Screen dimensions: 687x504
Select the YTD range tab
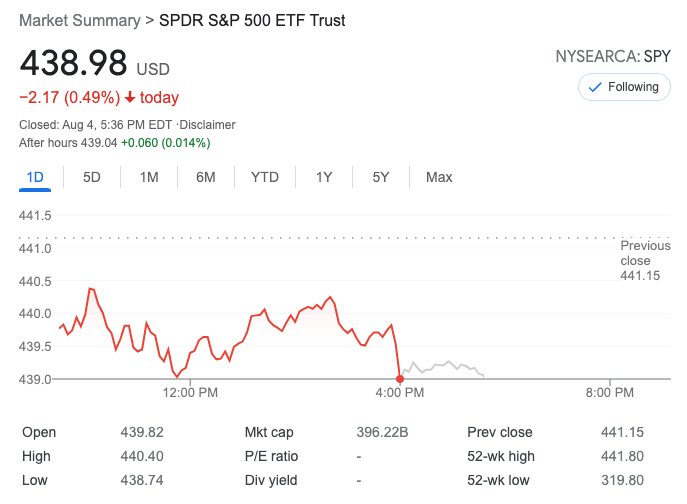click(265, 177)
